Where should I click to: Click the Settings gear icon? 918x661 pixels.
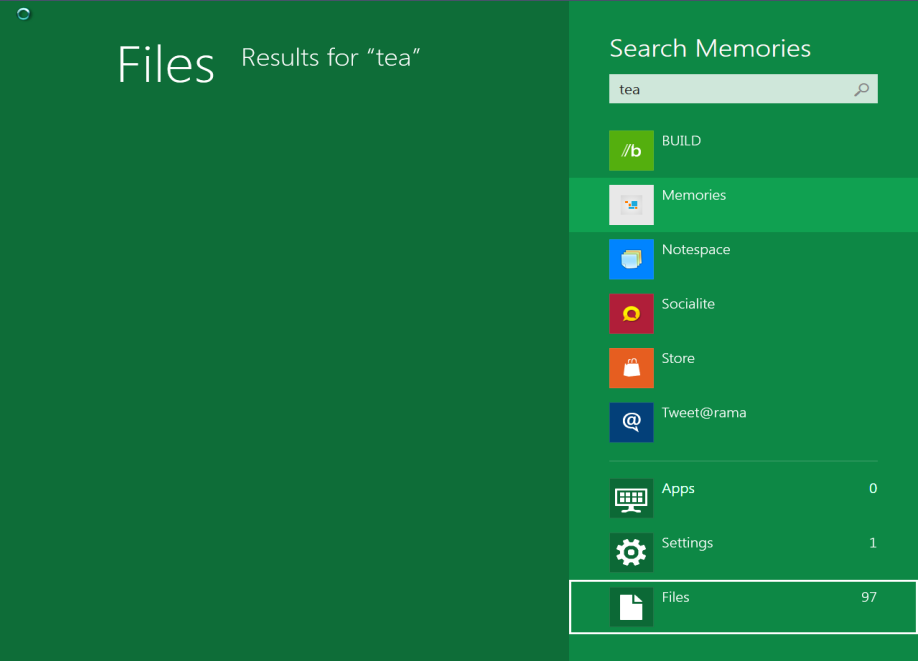tap(631, 553)
